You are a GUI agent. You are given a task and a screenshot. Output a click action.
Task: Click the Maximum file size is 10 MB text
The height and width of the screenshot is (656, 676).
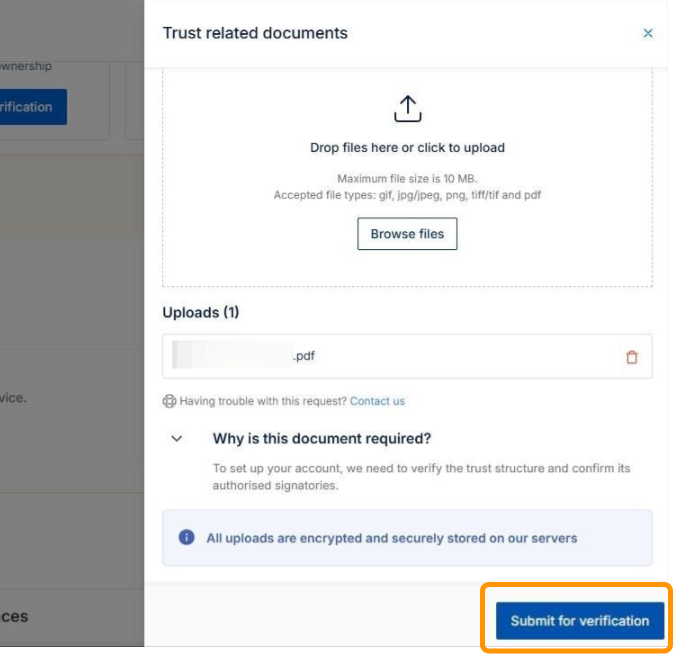[x=407, y=179]
